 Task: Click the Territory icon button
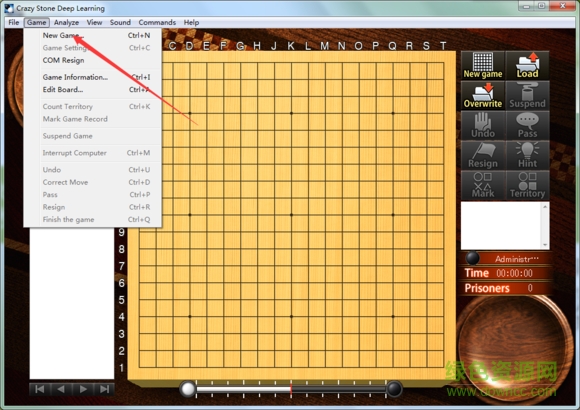point(527,185)
